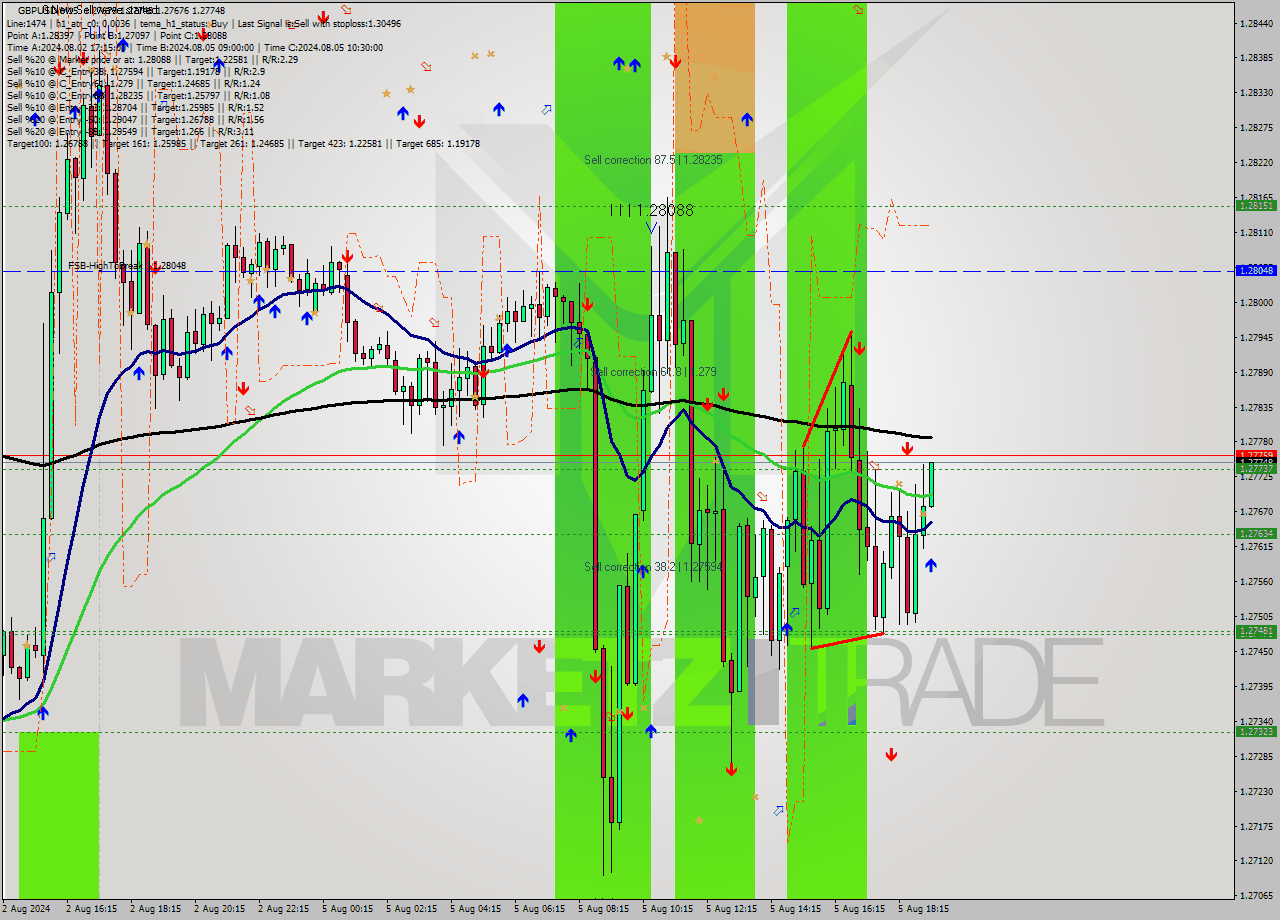The width and height of the screenshot is (1280, 920).
Task: Click the green 1.27323 price tag
Action: pos(1256,731)
